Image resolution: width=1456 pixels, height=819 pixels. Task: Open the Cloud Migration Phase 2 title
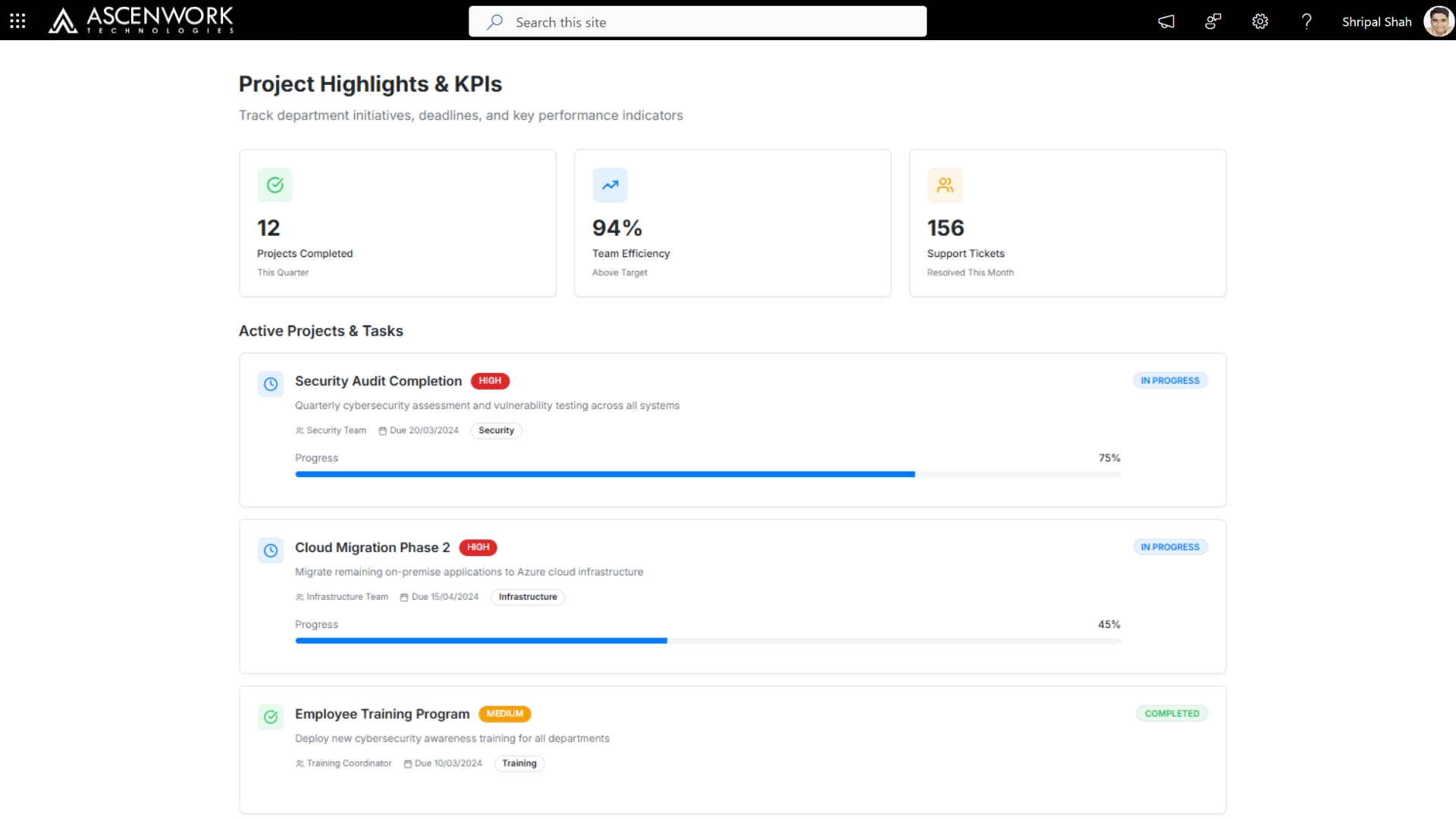pyautogui.click(x=372, y=548)
